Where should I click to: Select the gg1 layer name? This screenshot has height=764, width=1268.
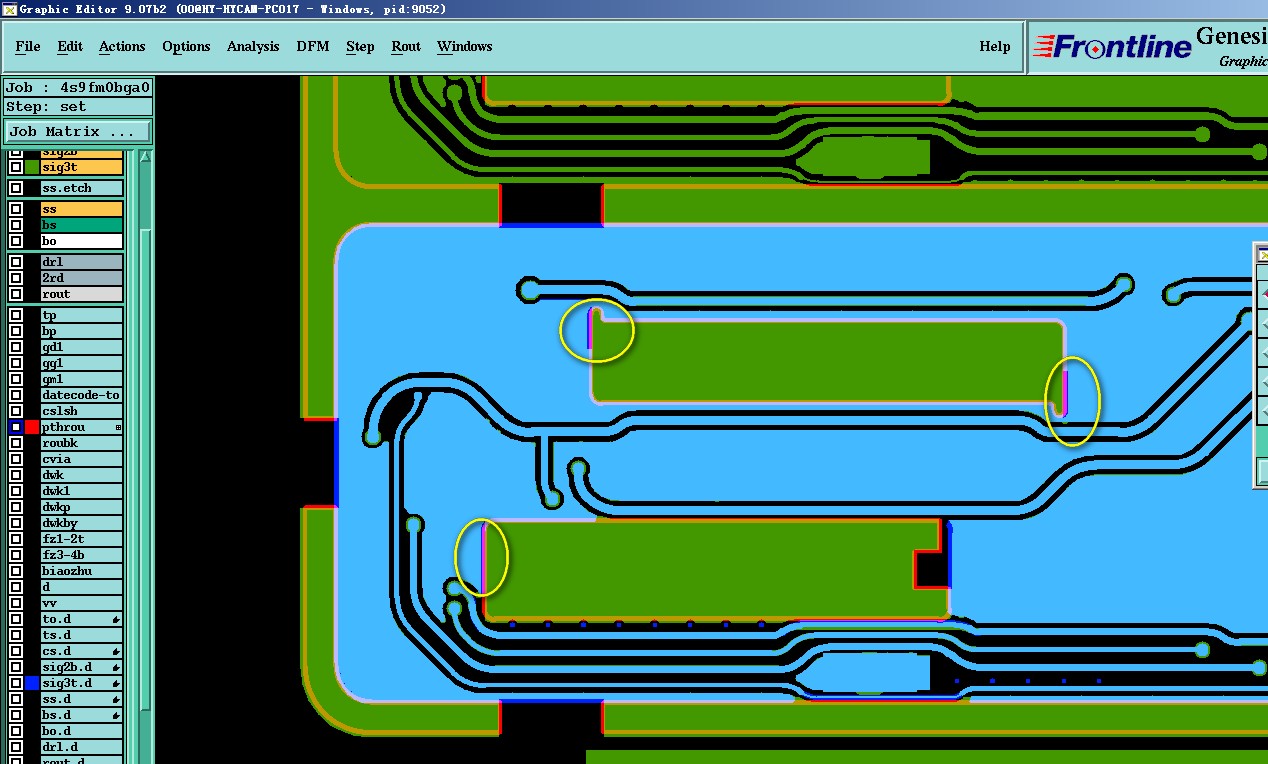click(81, 363)
